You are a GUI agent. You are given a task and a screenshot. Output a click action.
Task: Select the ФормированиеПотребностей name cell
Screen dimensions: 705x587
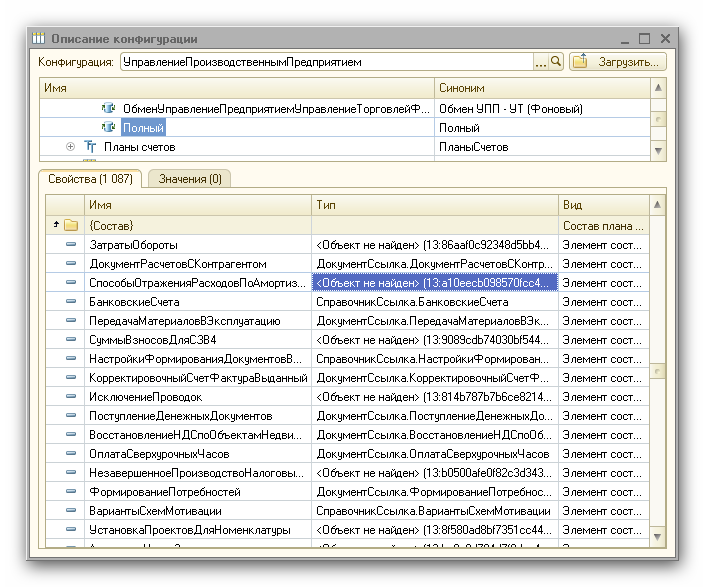pyautogui.click(x=198, y=492)
